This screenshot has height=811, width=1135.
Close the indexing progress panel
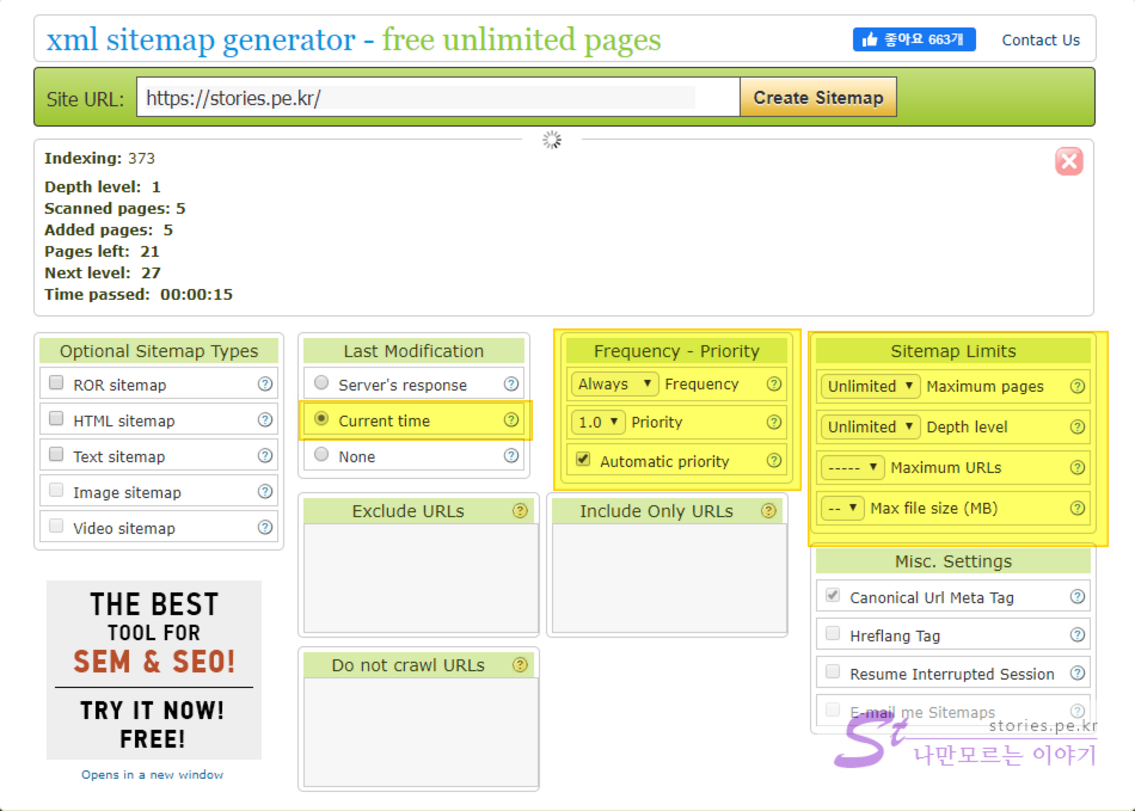coord(1069,161)
